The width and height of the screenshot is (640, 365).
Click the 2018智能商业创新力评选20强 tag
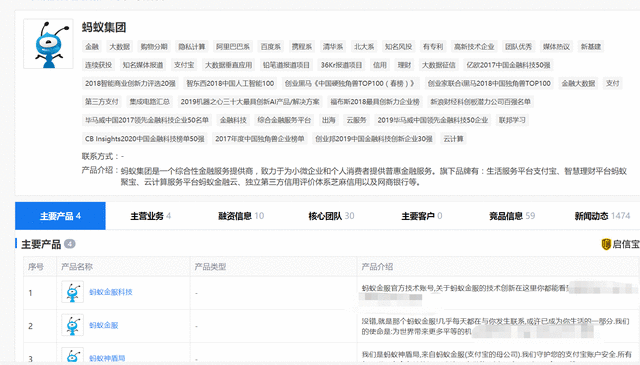[x=130, y=83]
